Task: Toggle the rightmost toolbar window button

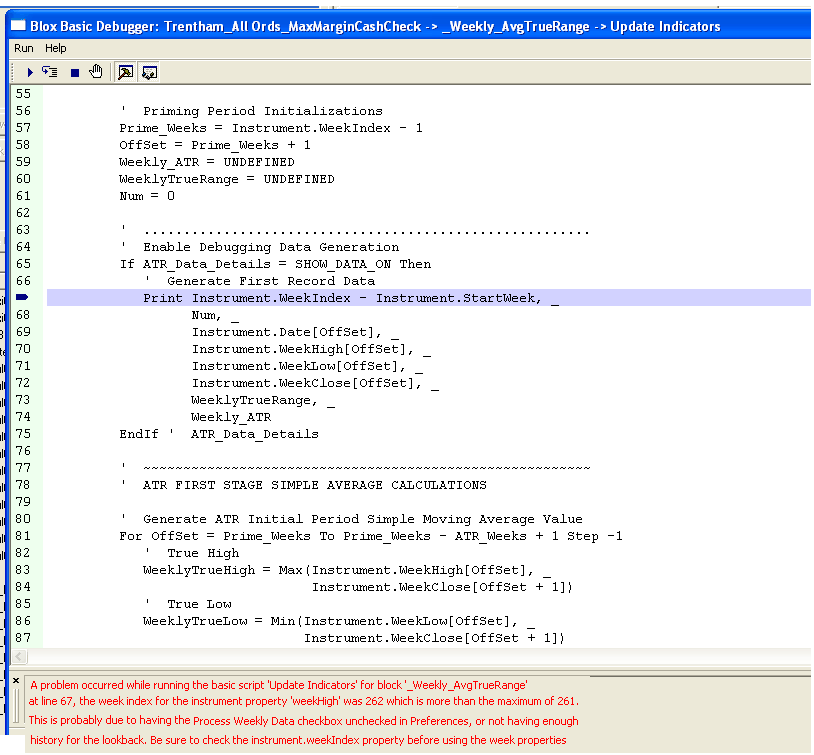Action: [149, 72]
